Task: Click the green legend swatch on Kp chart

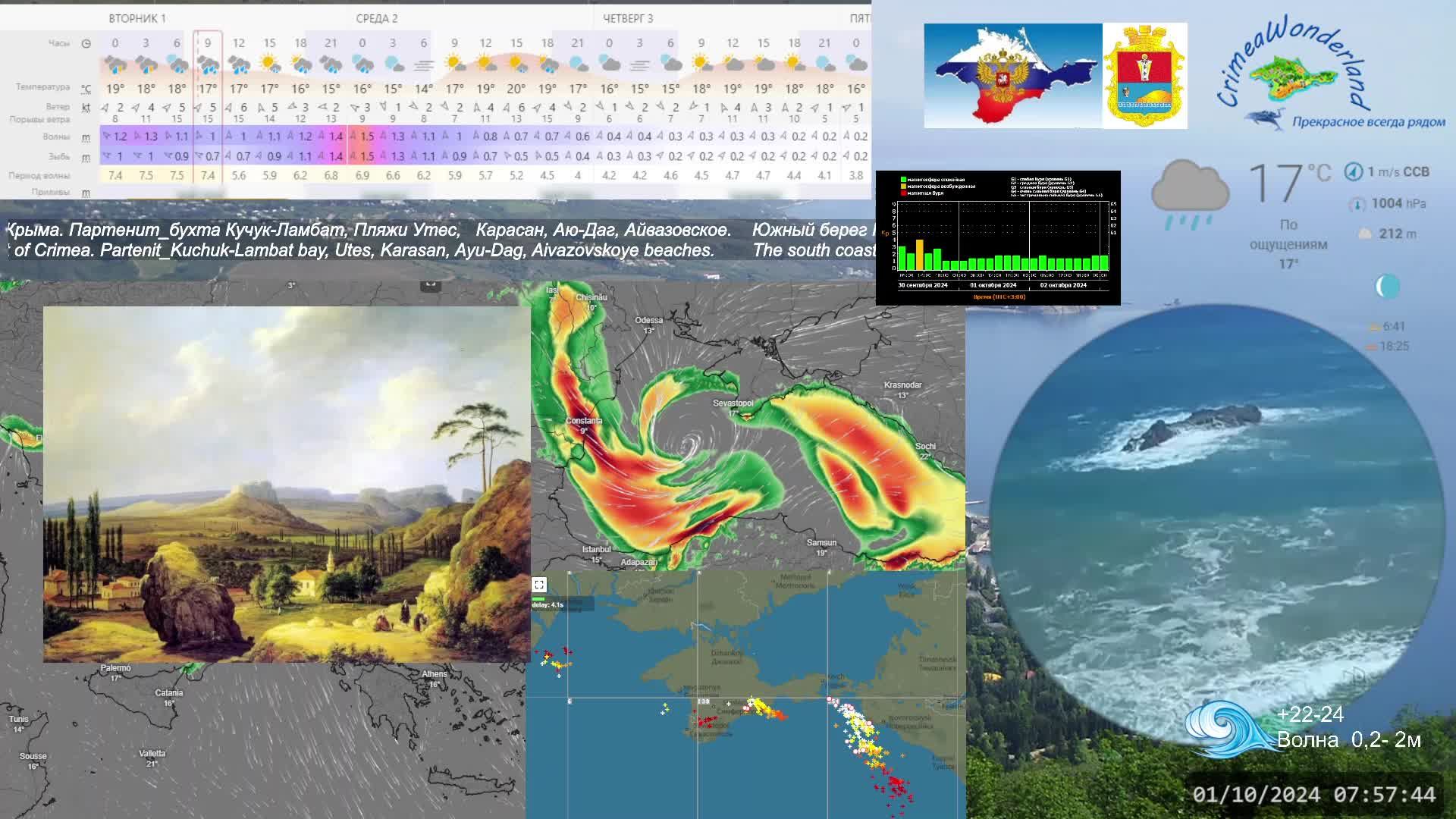Action: pyautogui.click(x=903, y=180)
